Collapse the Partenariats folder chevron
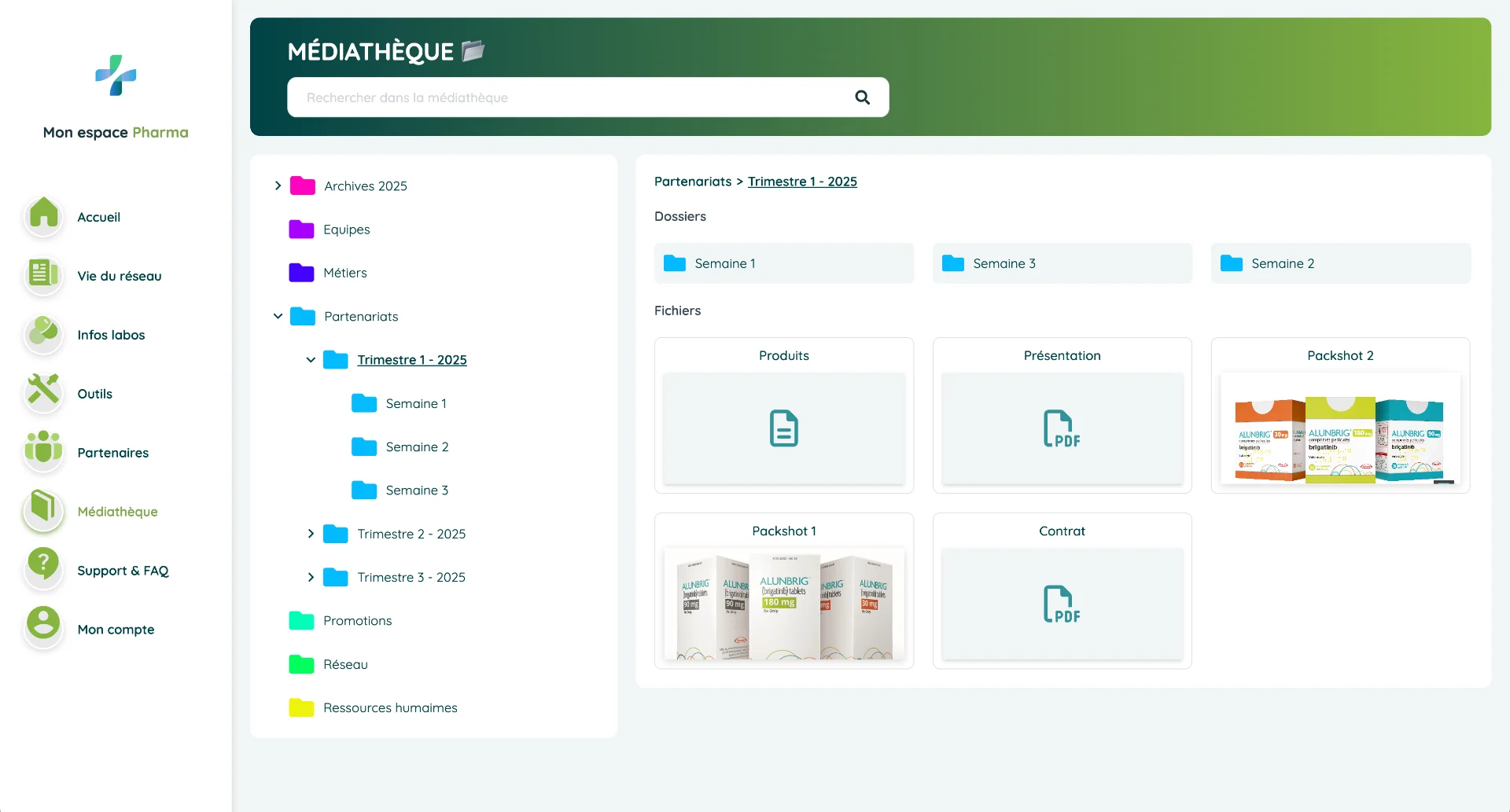 coord(278,316)
